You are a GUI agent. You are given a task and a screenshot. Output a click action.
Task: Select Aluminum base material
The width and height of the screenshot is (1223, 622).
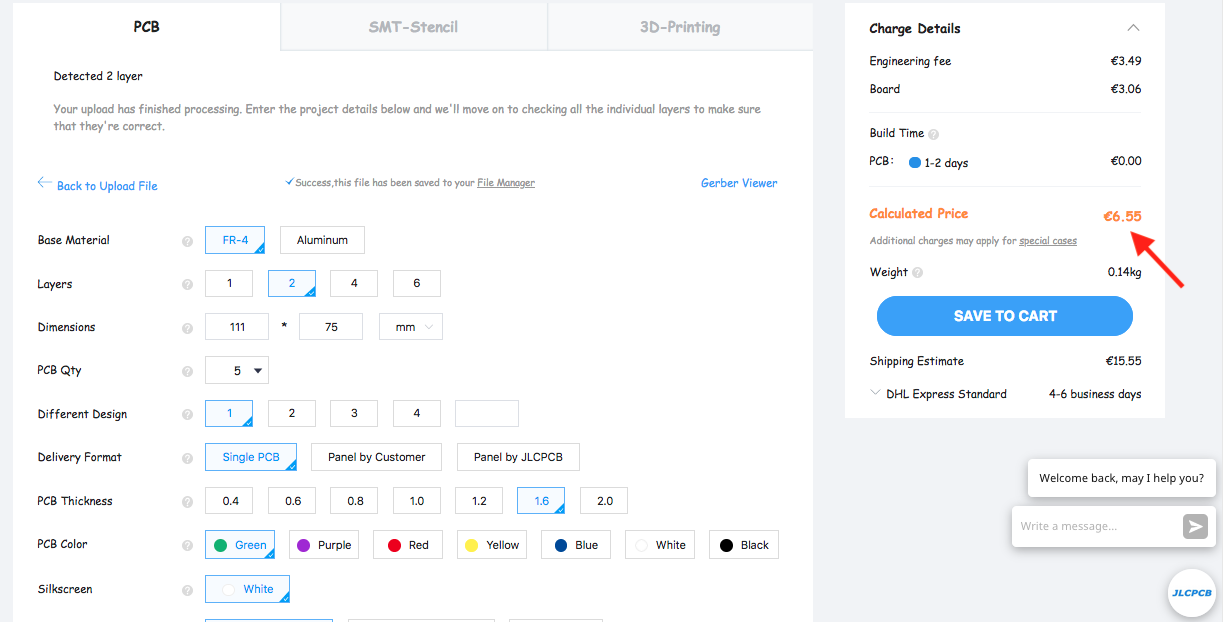pos(322,240)
